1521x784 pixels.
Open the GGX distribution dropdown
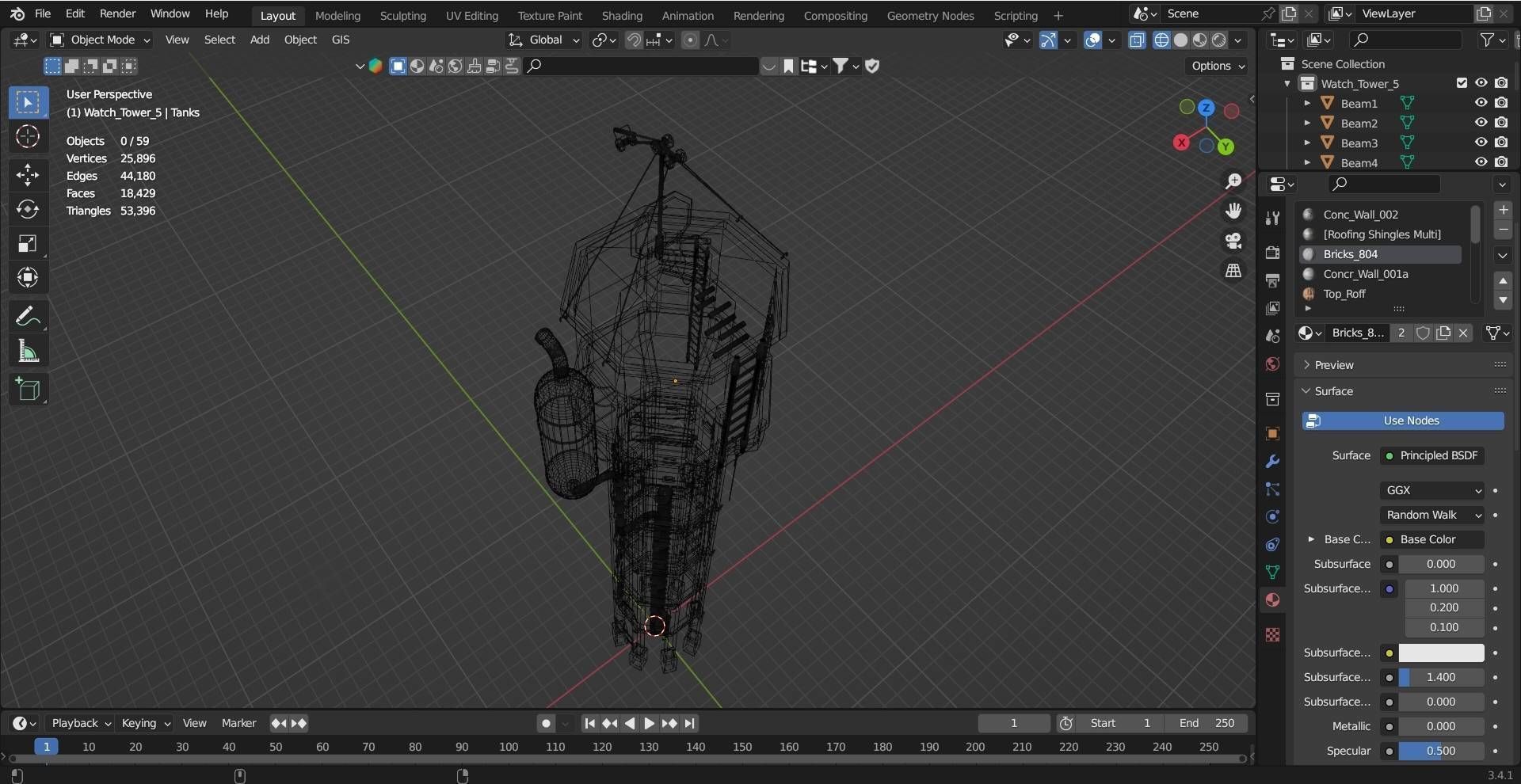(1432, 490)
